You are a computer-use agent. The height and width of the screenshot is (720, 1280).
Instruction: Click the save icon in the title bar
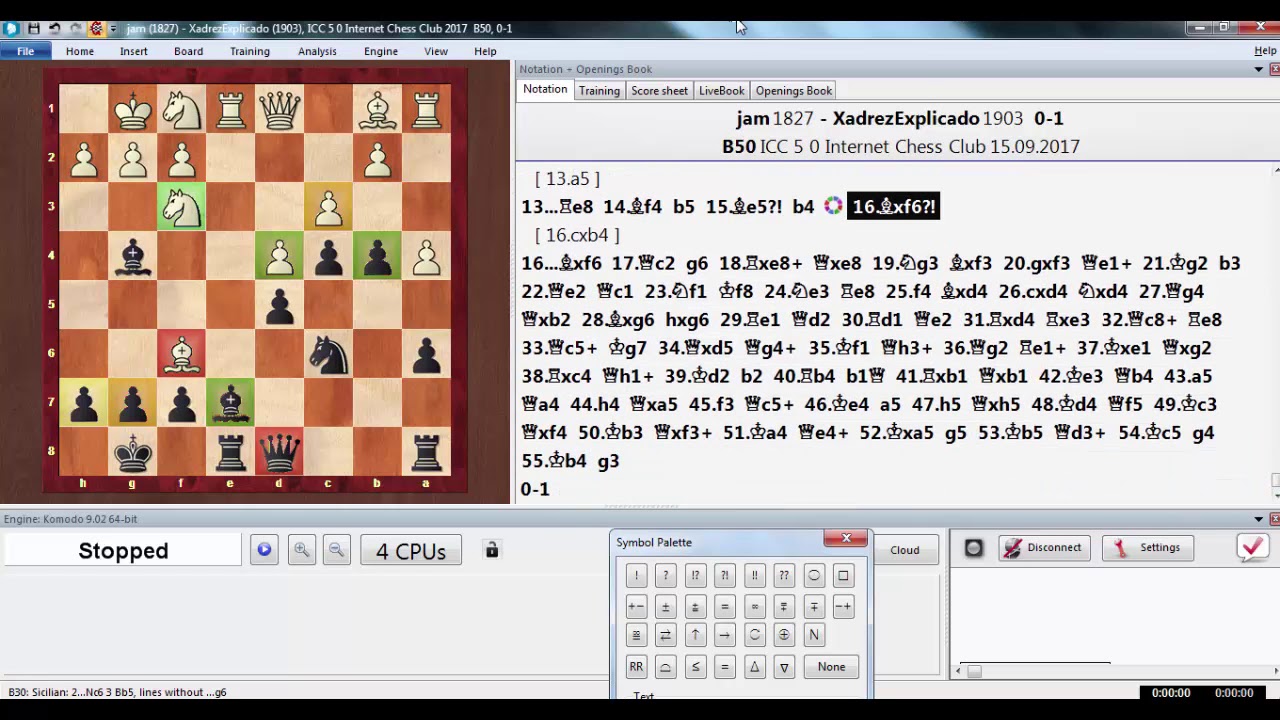click(x=33, y=28)
